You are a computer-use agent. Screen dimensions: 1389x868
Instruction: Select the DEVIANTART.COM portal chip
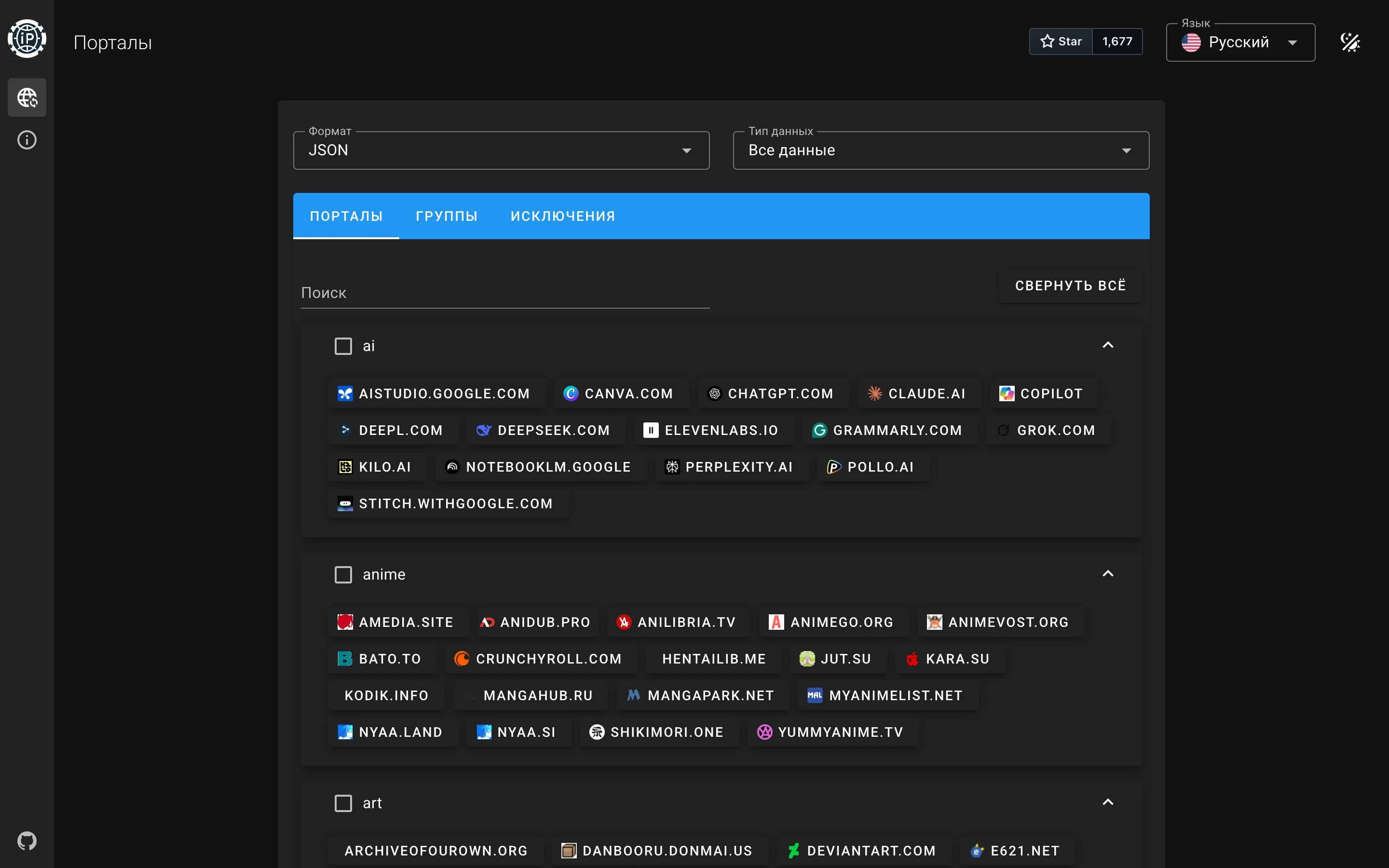coord(864,851)
